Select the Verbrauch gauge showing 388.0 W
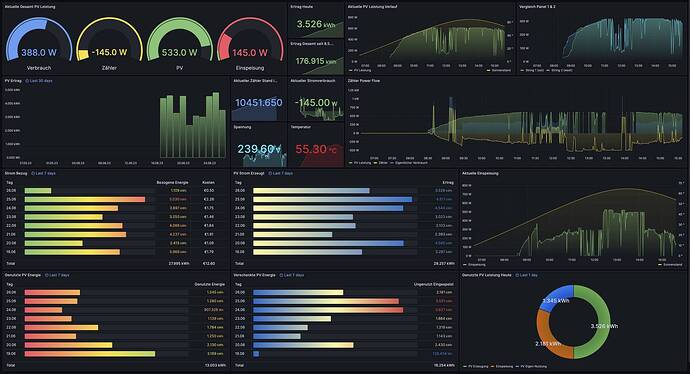 click(39, 43)
